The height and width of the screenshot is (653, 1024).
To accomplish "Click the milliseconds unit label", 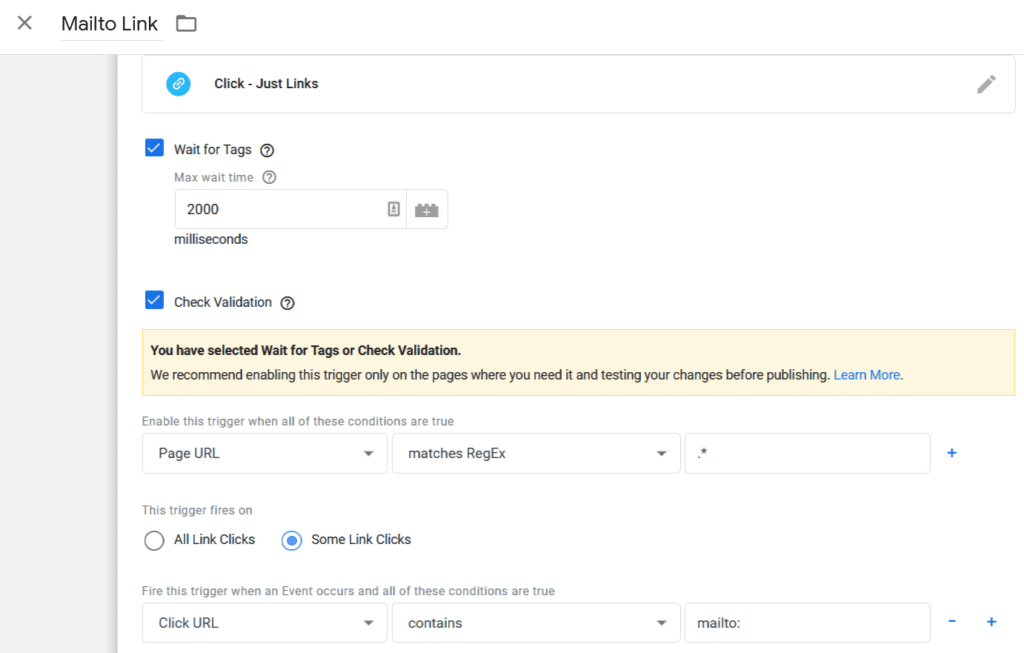I will tap(211, 239).
